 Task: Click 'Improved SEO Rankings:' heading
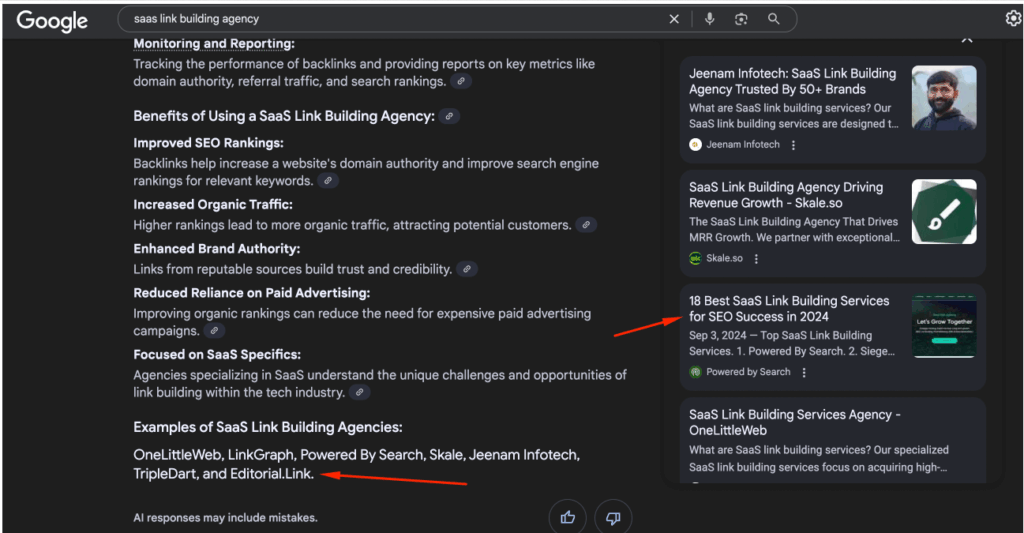coord(208,143)
